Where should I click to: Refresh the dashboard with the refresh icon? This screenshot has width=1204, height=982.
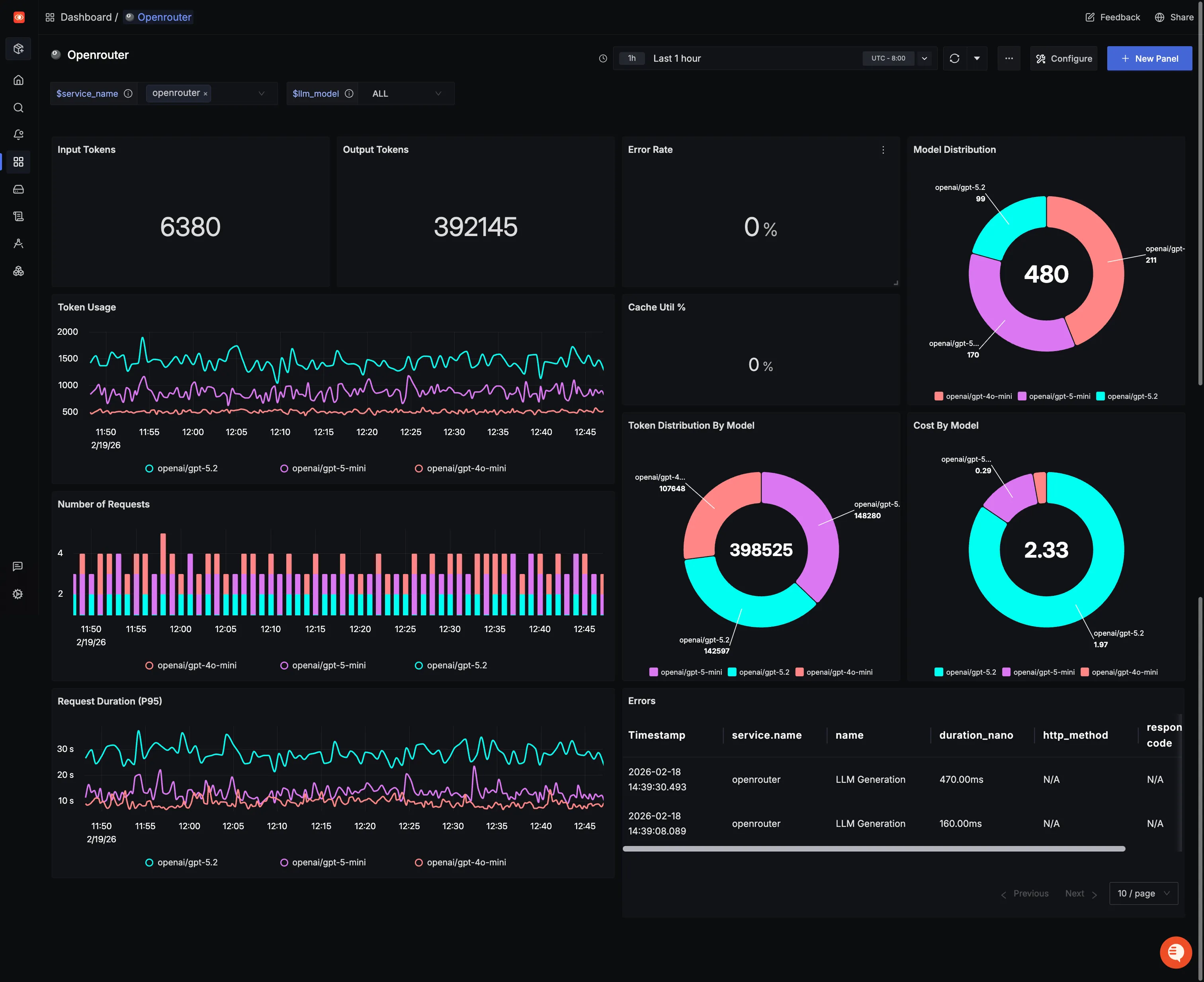(x=954, y=58)
